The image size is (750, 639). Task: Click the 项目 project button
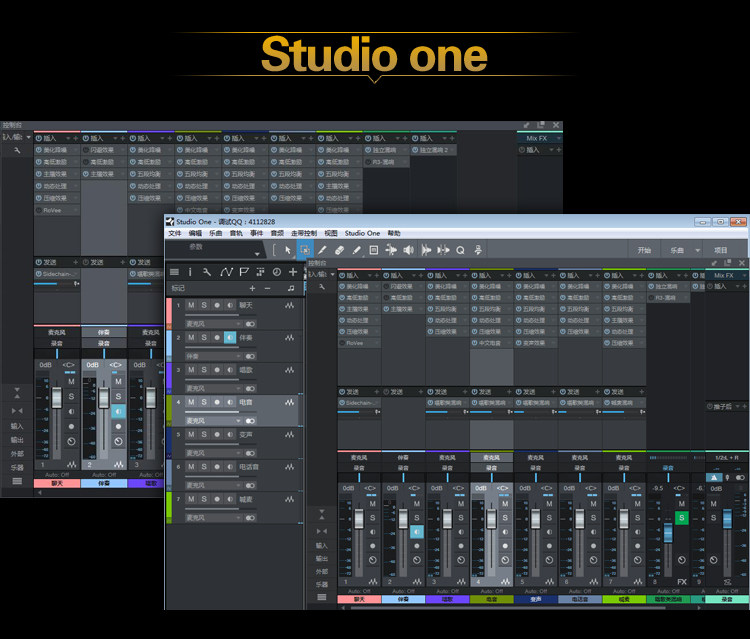tap(720, 250)
